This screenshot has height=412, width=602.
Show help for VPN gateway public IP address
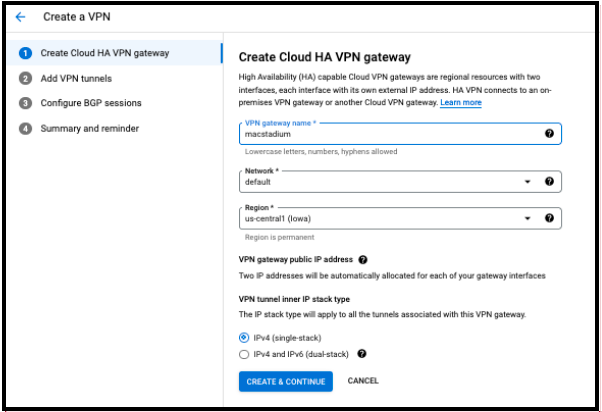(363, 260)
